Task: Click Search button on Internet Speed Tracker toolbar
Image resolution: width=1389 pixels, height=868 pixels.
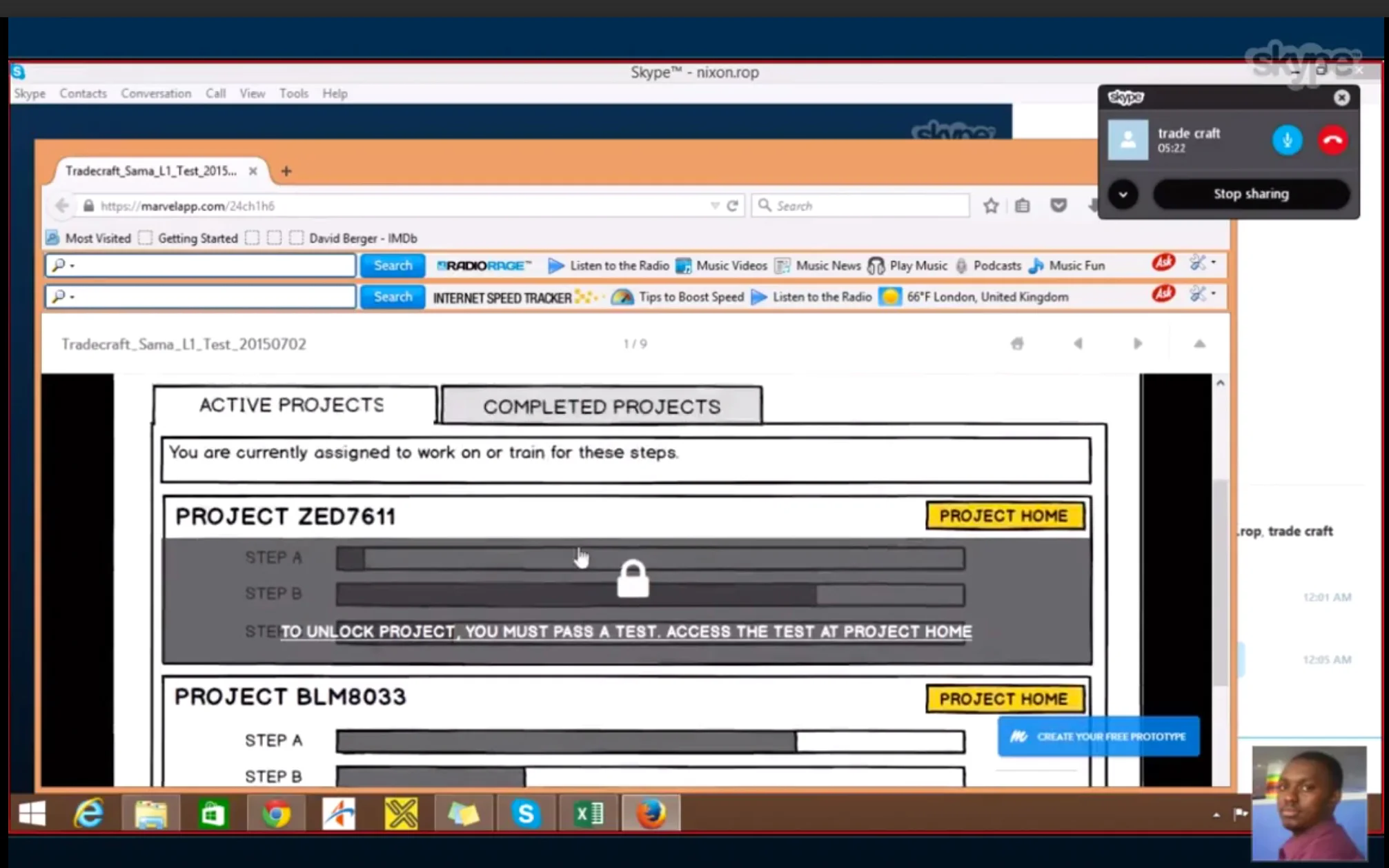Action: [393, 297]
